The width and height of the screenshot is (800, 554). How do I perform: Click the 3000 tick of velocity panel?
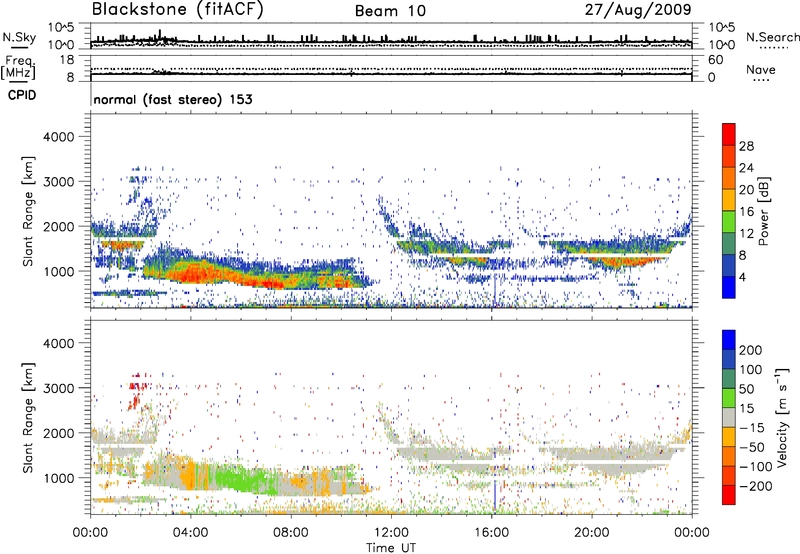58,388
